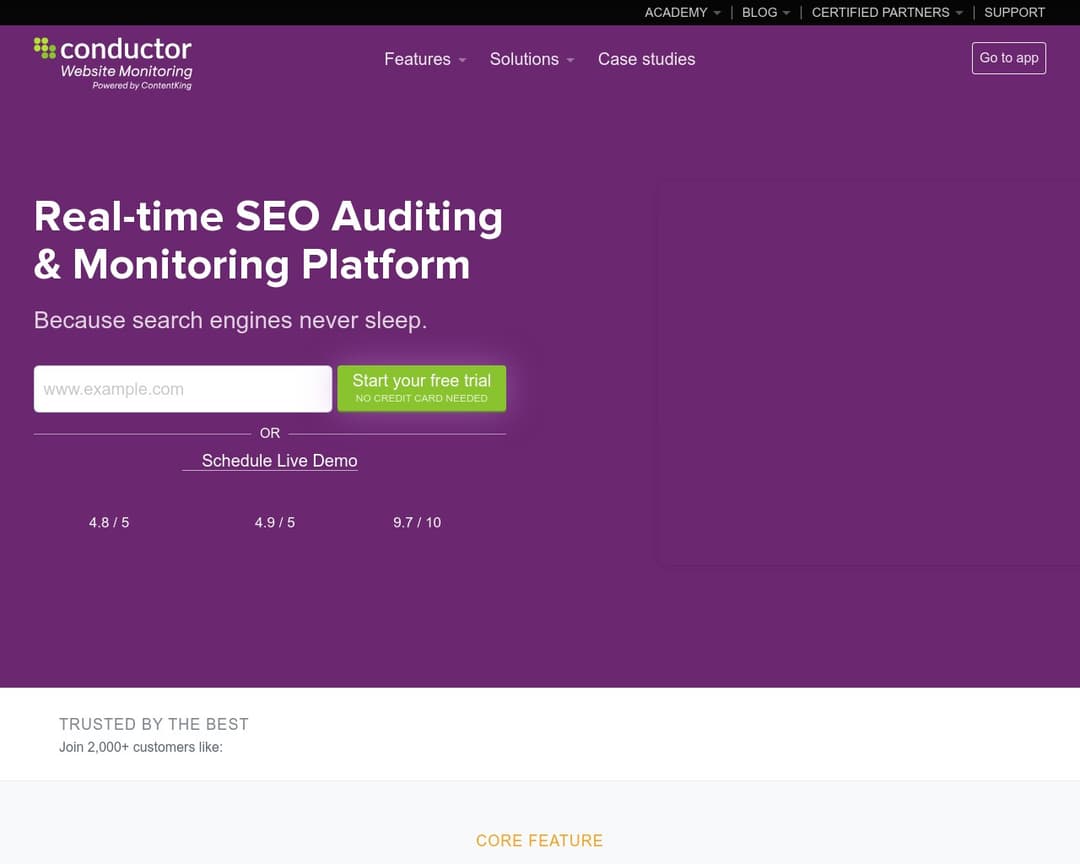Open the Certified Partners menu
Screen dimensions: 1080x864
coord(880,13)
